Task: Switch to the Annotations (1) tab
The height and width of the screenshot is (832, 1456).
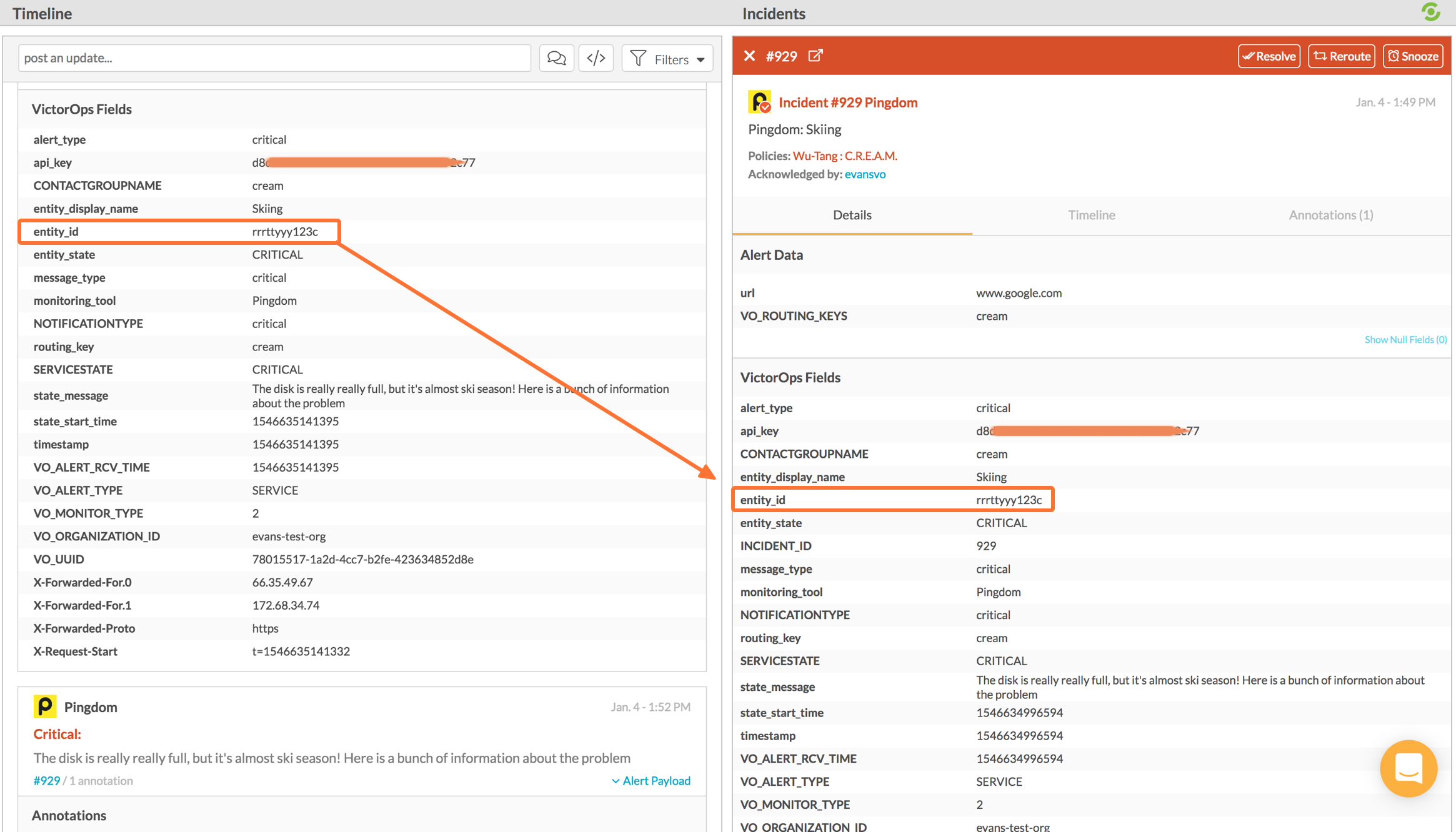Action: pyautogui.click(x=1331, y=215)
